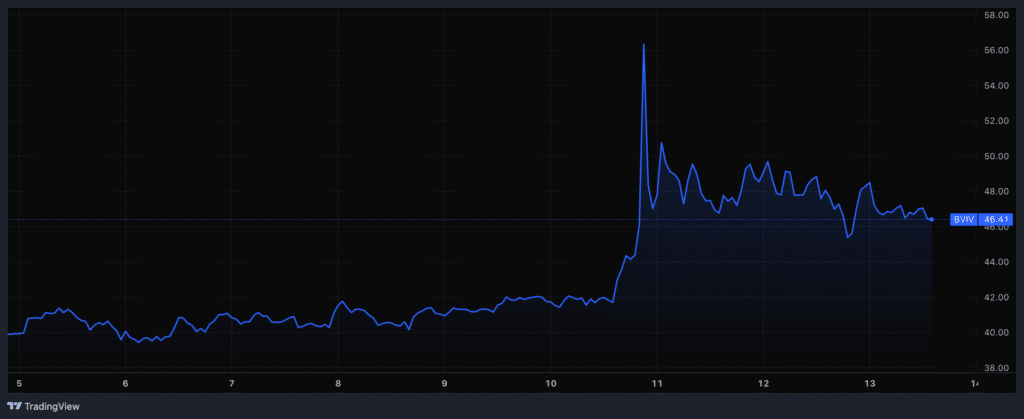Click the last data point dot

click(932, 218)
